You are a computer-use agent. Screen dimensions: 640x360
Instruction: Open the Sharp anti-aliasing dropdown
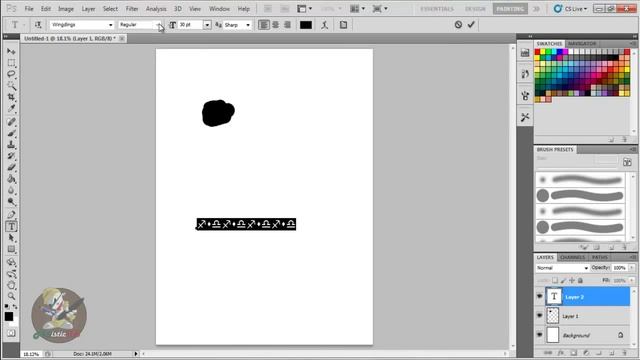248,25
